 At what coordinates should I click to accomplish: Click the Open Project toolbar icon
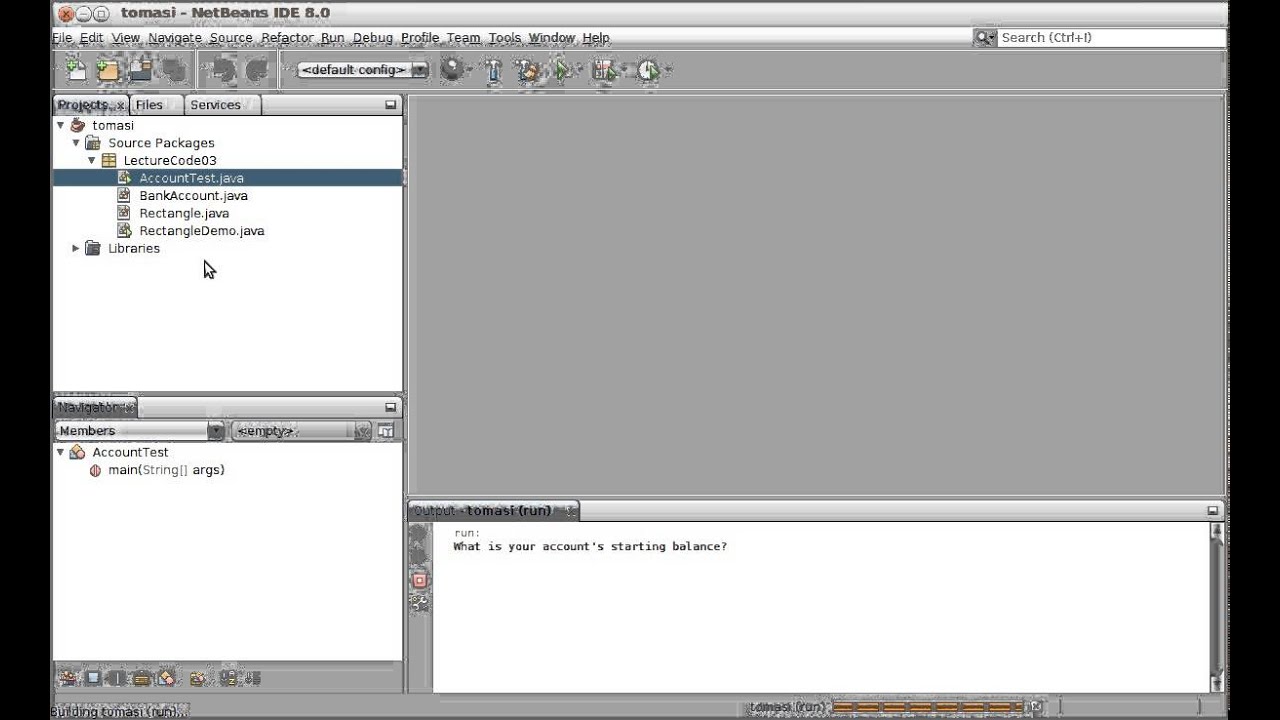(x=140, y=70)
